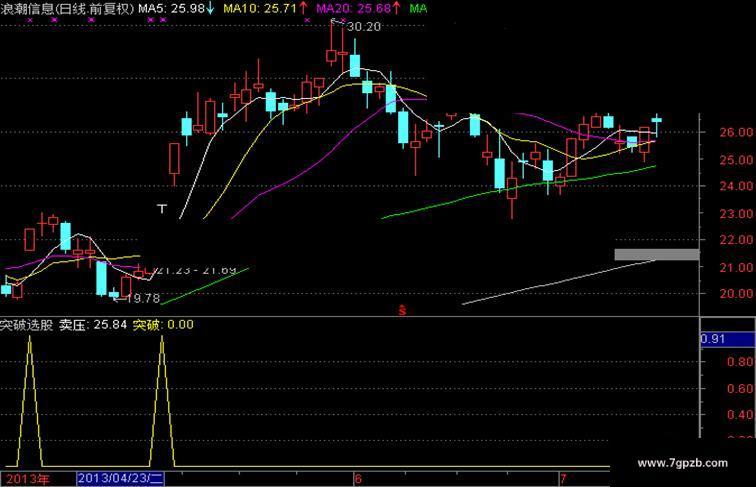The height and width of the screenshot is (487, 756).
Task: Click the stock title 浪潮信息(日线.前复权)
Action: click(67, 8)
